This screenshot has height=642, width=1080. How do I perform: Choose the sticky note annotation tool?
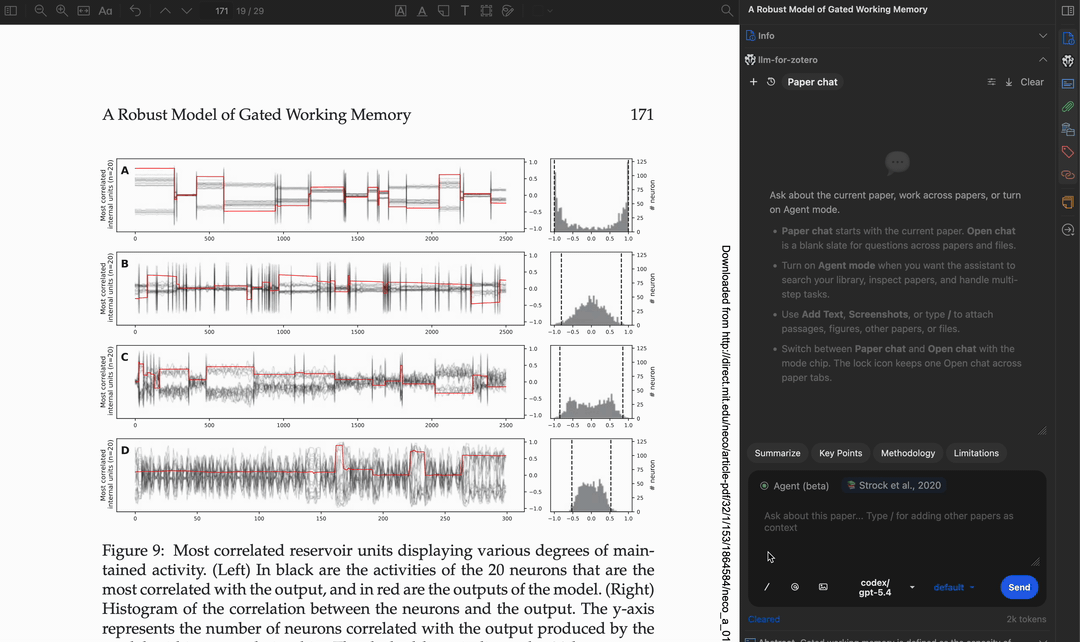(x=443, y=10)
